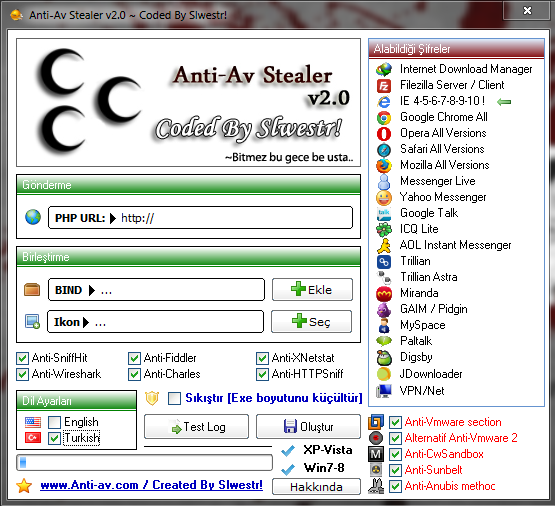Click the progress bar at the bottom
555x506 pixels.
click(144, 462)
